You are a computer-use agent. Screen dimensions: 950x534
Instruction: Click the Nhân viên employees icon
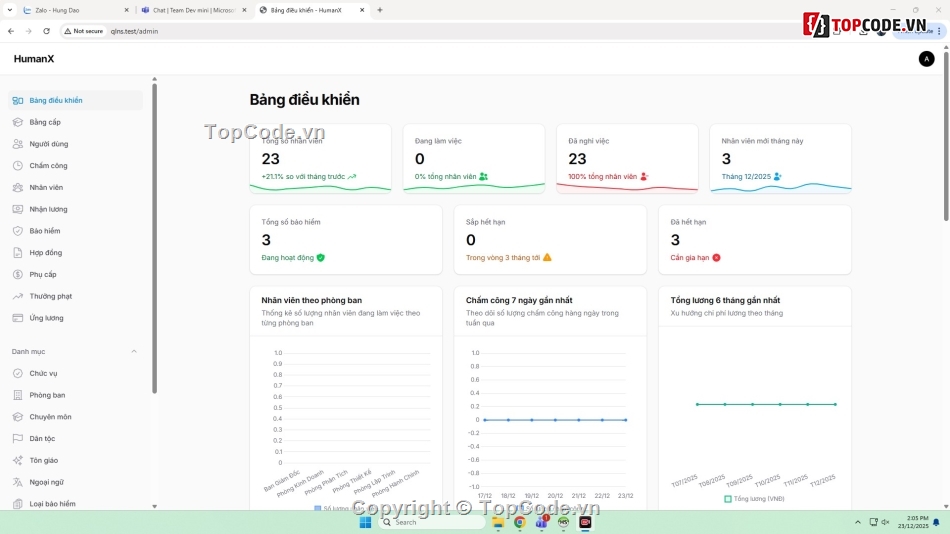click(18, 187)
